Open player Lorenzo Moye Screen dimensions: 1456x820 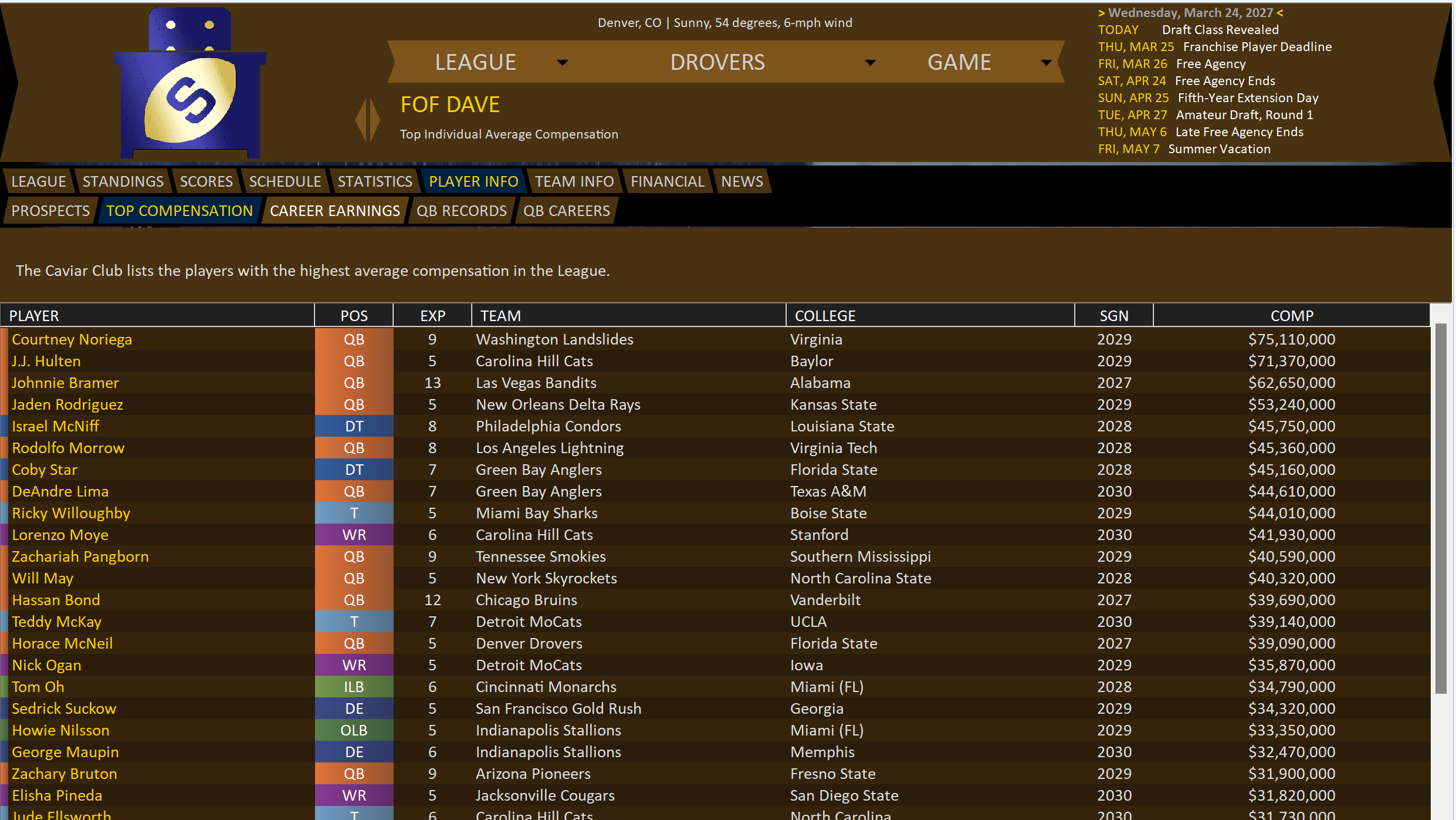coord(60,535)
